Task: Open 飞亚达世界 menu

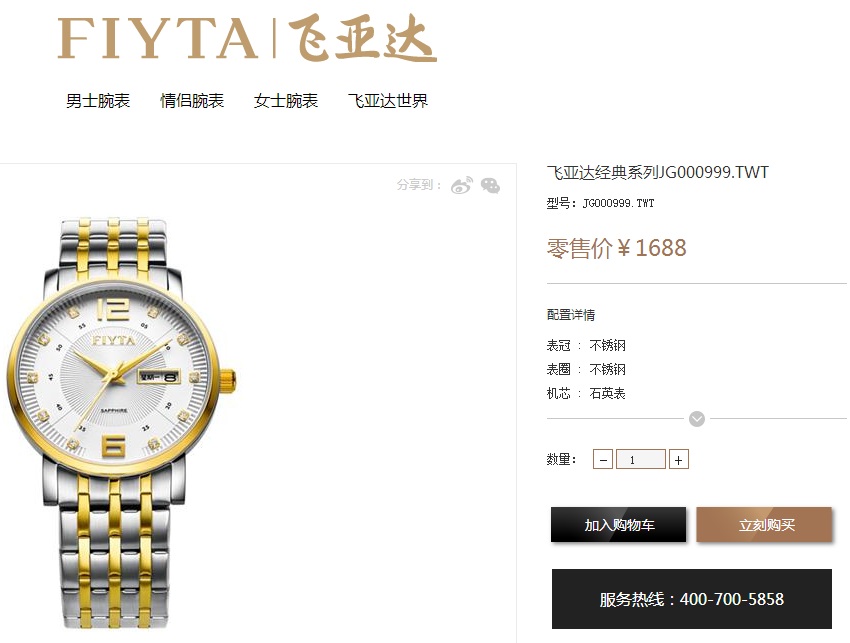Action: [388, 101]
